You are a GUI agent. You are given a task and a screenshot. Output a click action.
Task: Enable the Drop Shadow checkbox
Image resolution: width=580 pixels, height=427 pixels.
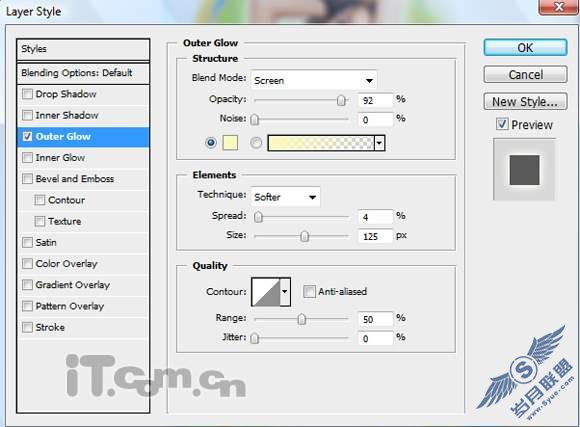click(27, 94)
